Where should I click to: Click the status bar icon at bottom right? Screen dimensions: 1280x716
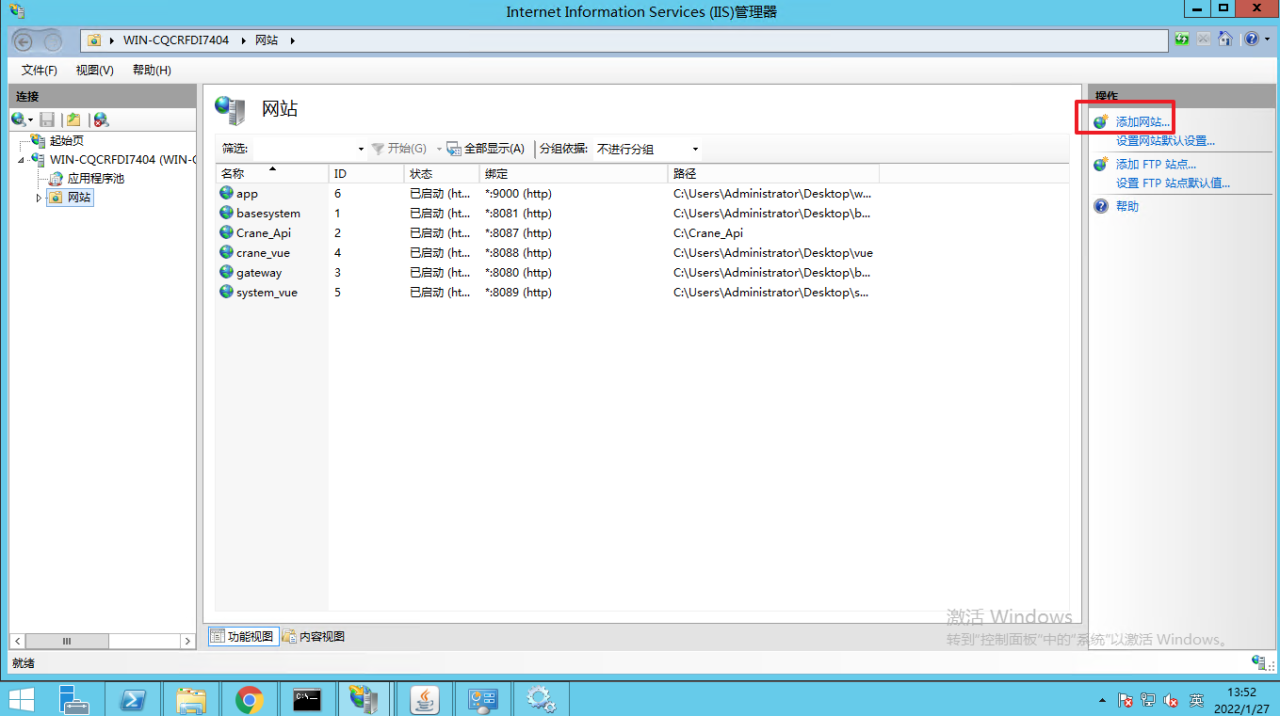1259,662
